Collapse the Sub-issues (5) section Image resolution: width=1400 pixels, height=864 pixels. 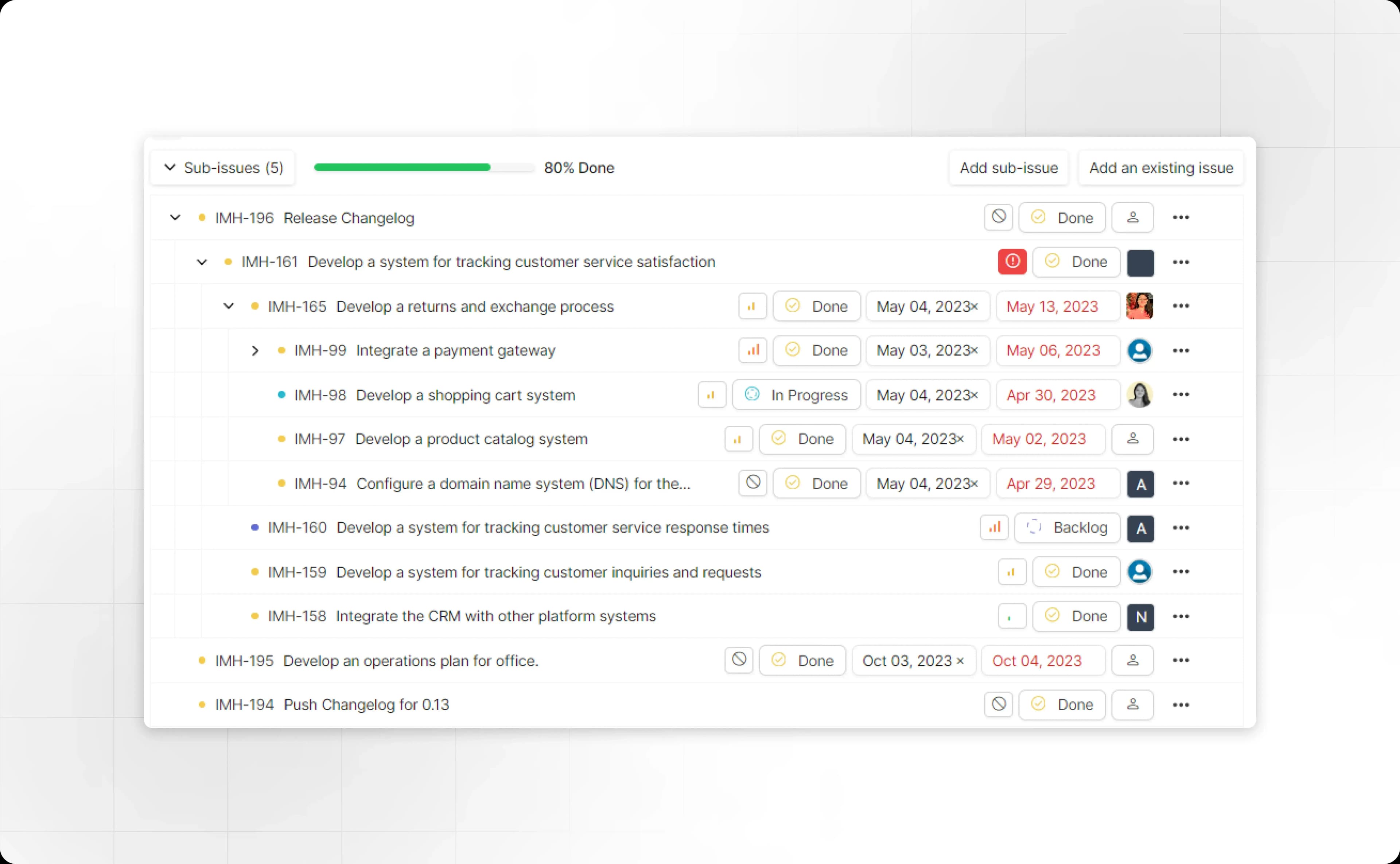point(170,167)
